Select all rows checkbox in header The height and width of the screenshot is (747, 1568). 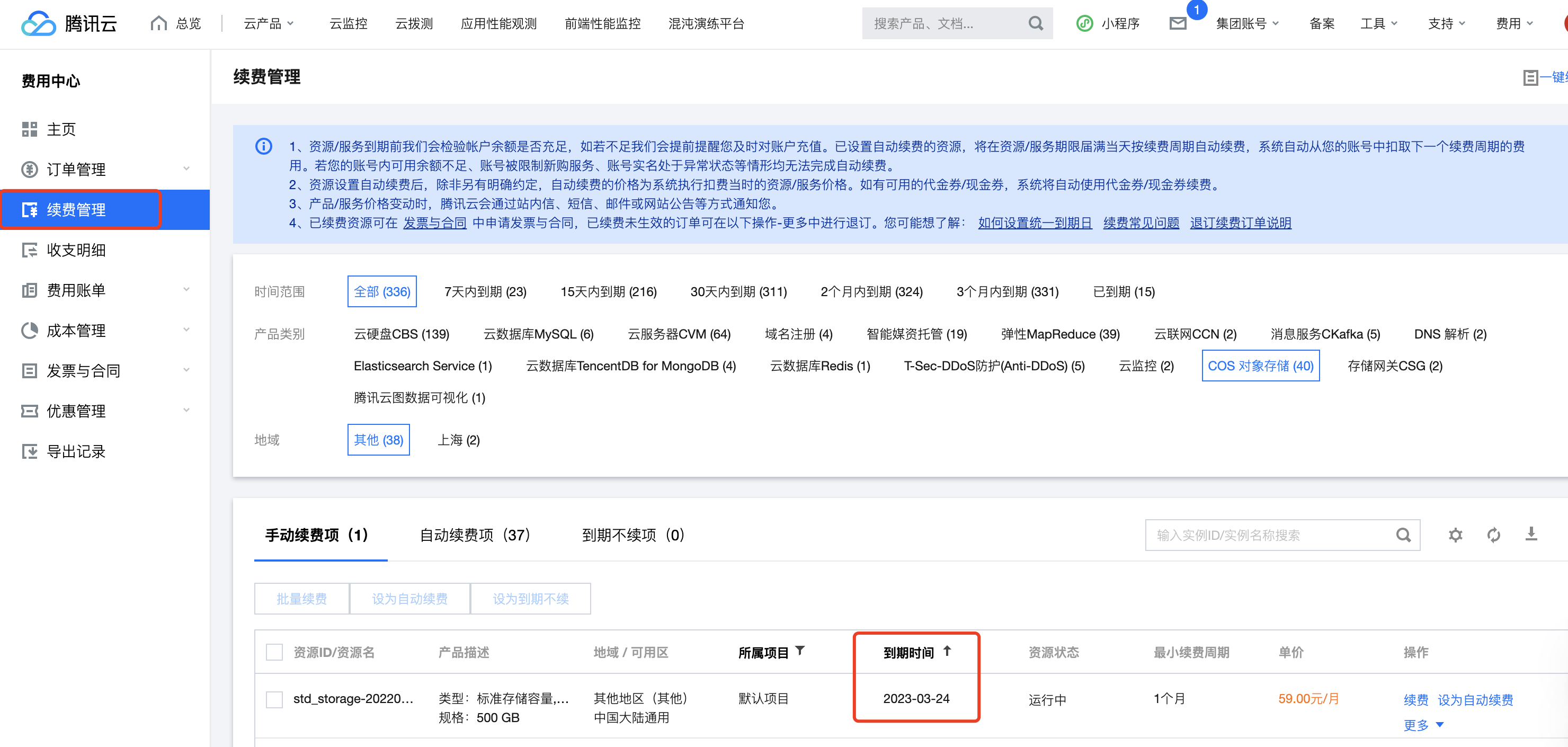tap(274, 653)
